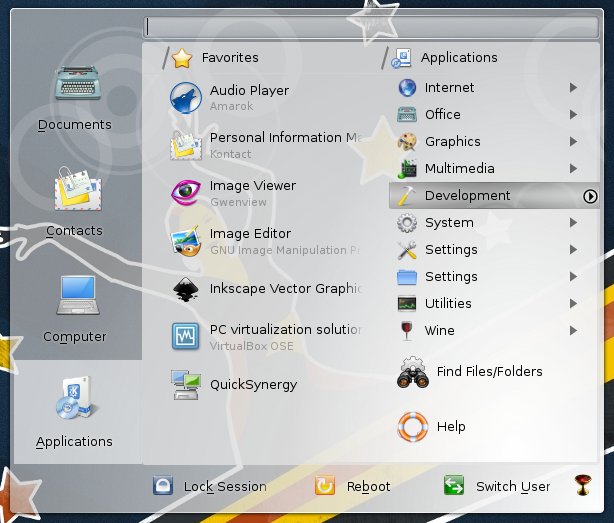Click the Wine glass icon

(407, 331)
